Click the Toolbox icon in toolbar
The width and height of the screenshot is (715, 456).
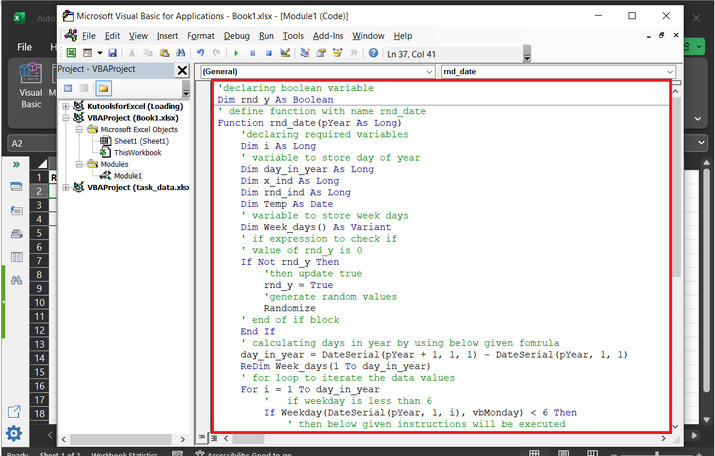pos(354,53)
